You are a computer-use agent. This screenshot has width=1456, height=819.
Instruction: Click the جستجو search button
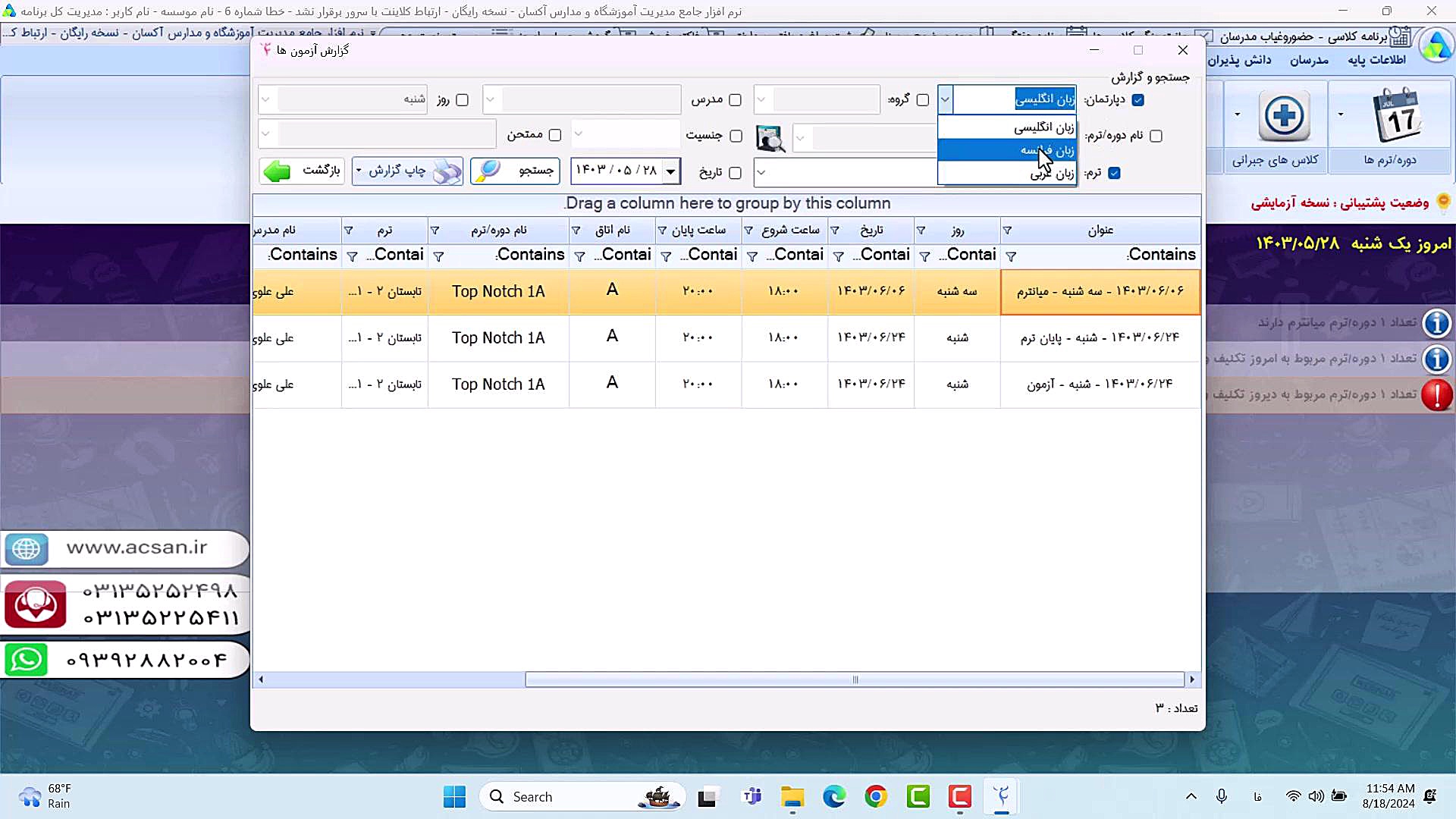515,171
